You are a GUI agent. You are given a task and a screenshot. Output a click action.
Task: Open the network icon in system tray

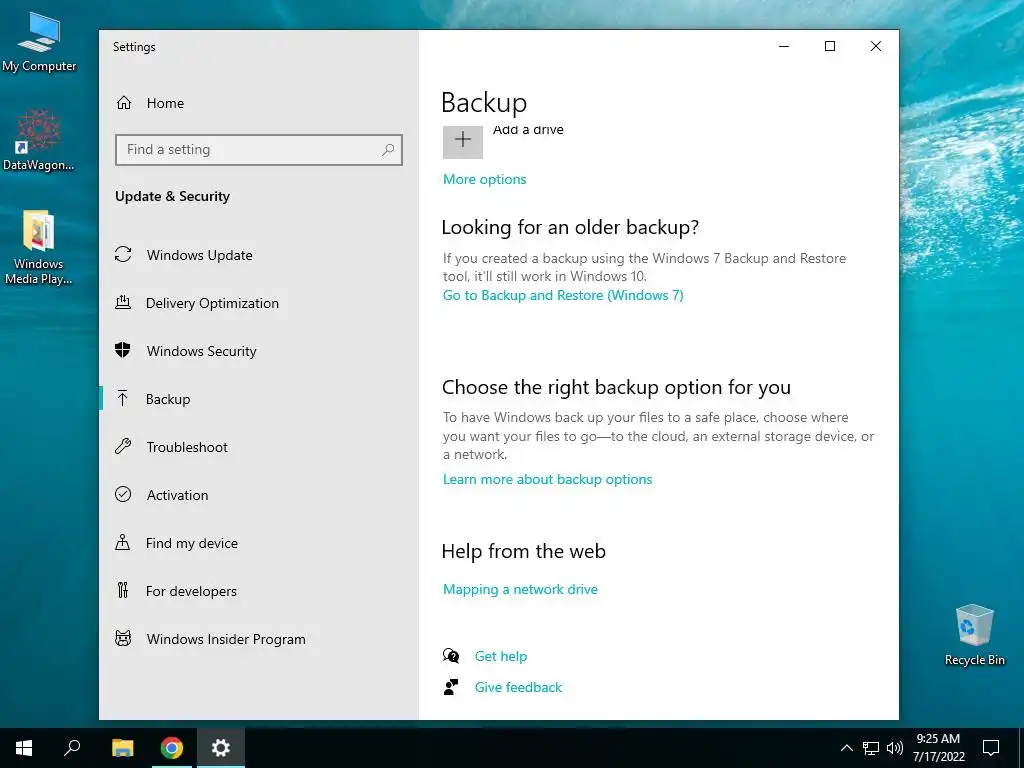pyautogui.click(x=871, y=748)
